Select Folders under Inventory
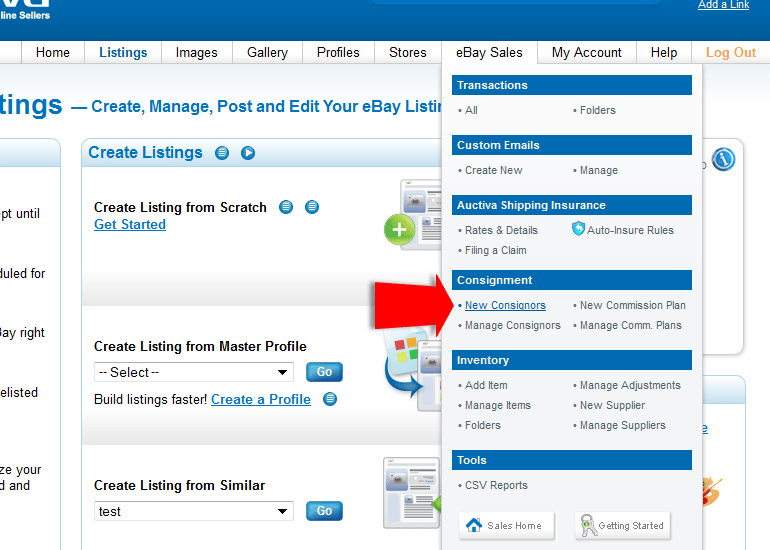Image resolution: width=770 pixels, height=550 pixels. 483,425
